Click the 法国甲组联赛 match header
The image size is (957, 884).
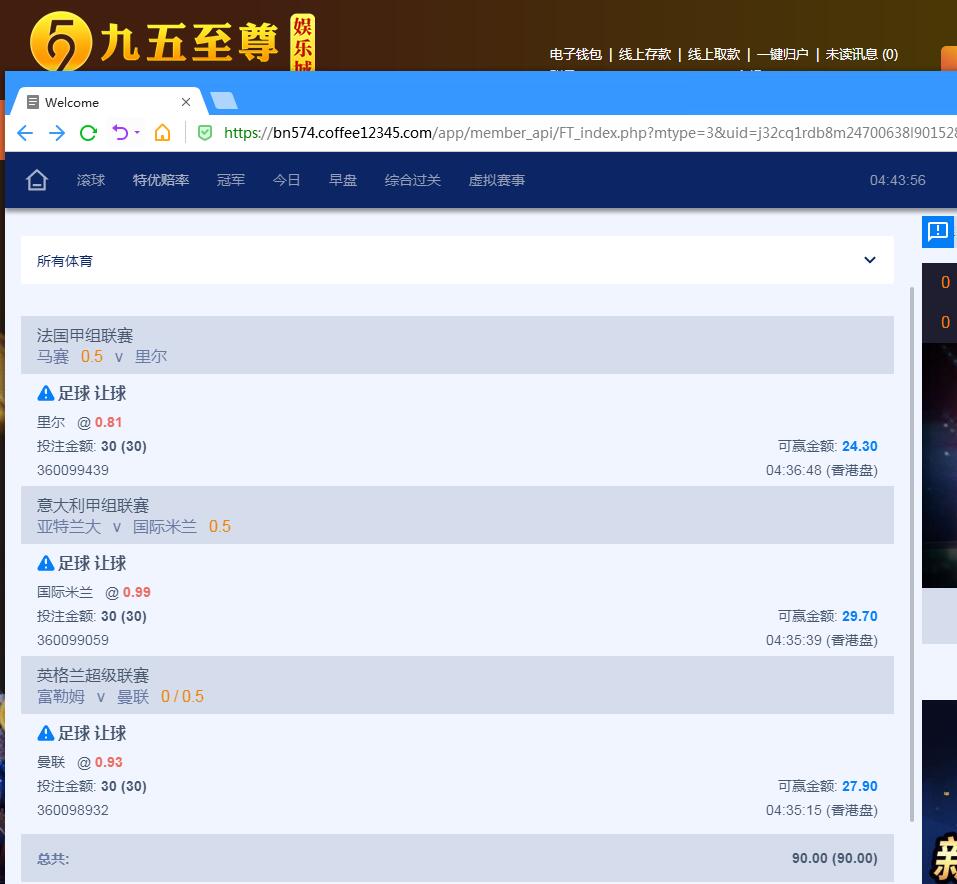point(457,345)
